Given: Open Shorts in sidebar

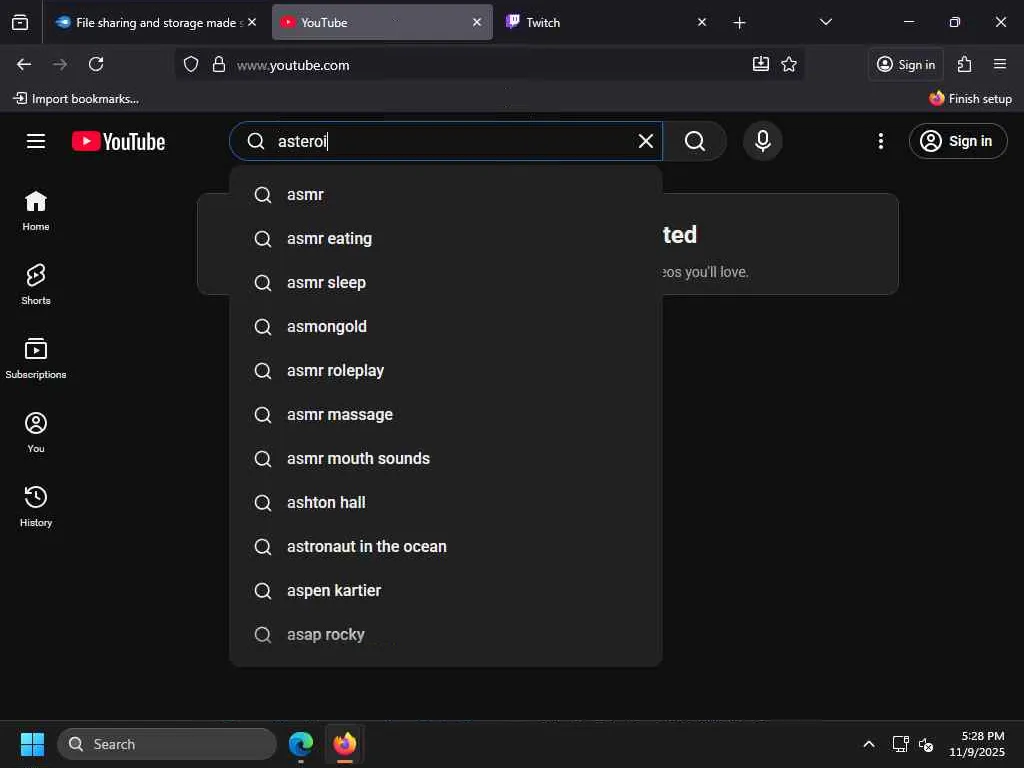Looking at the screenshot, I should (x=36, y=284).
